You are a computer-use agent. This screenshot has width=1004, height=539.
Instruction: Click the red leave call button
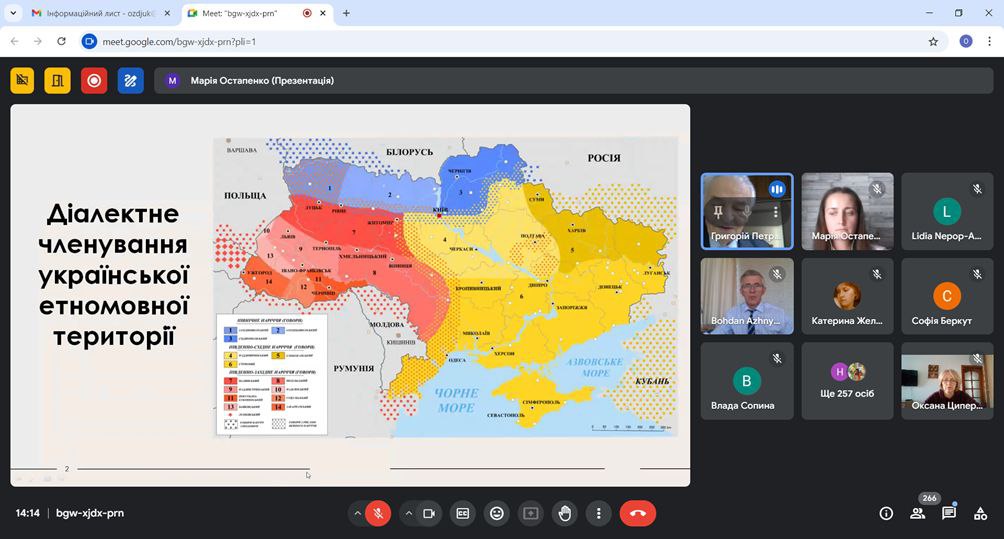637,513
